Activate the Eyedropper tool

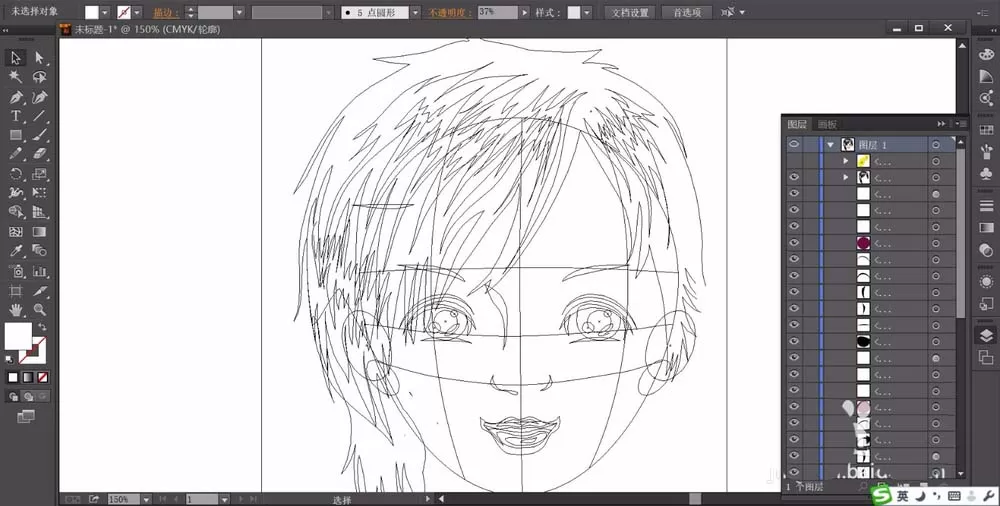16,251
